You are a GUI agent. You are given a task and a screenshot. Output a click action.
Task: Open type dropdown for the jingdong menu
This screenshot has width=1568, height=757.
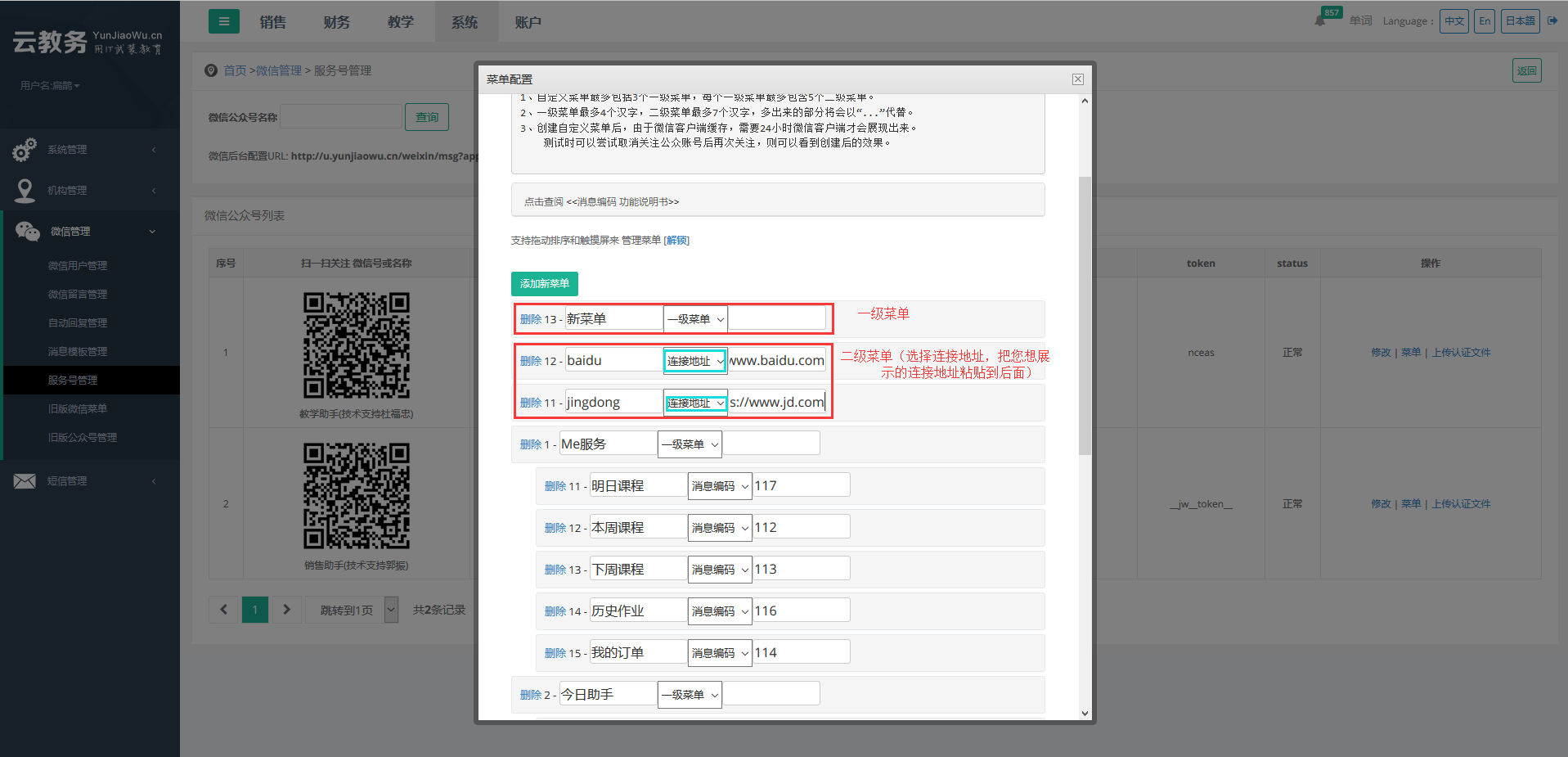[x=694, y=403]
